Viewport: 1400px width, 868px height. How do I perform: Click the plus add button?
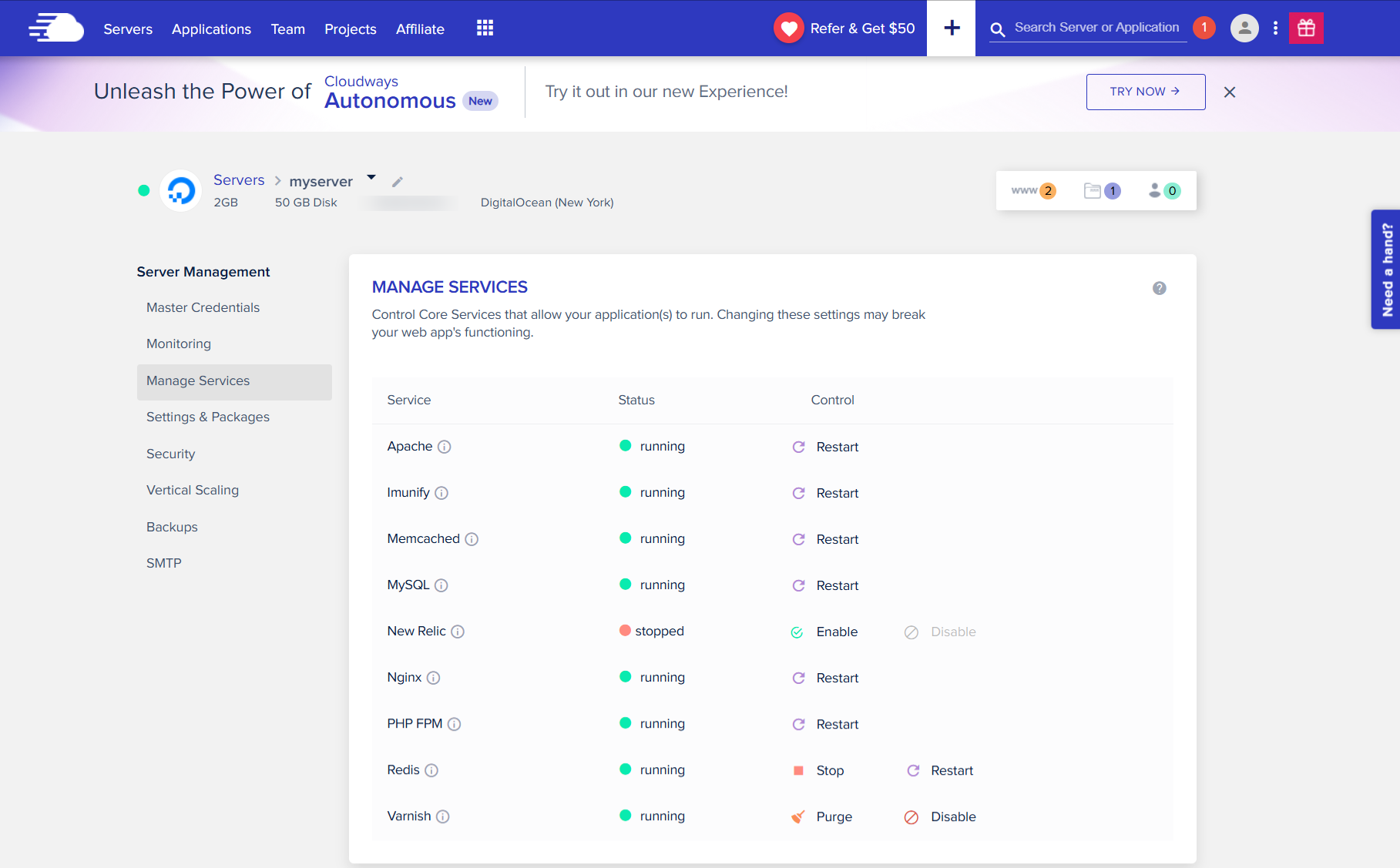pos(952,28)
